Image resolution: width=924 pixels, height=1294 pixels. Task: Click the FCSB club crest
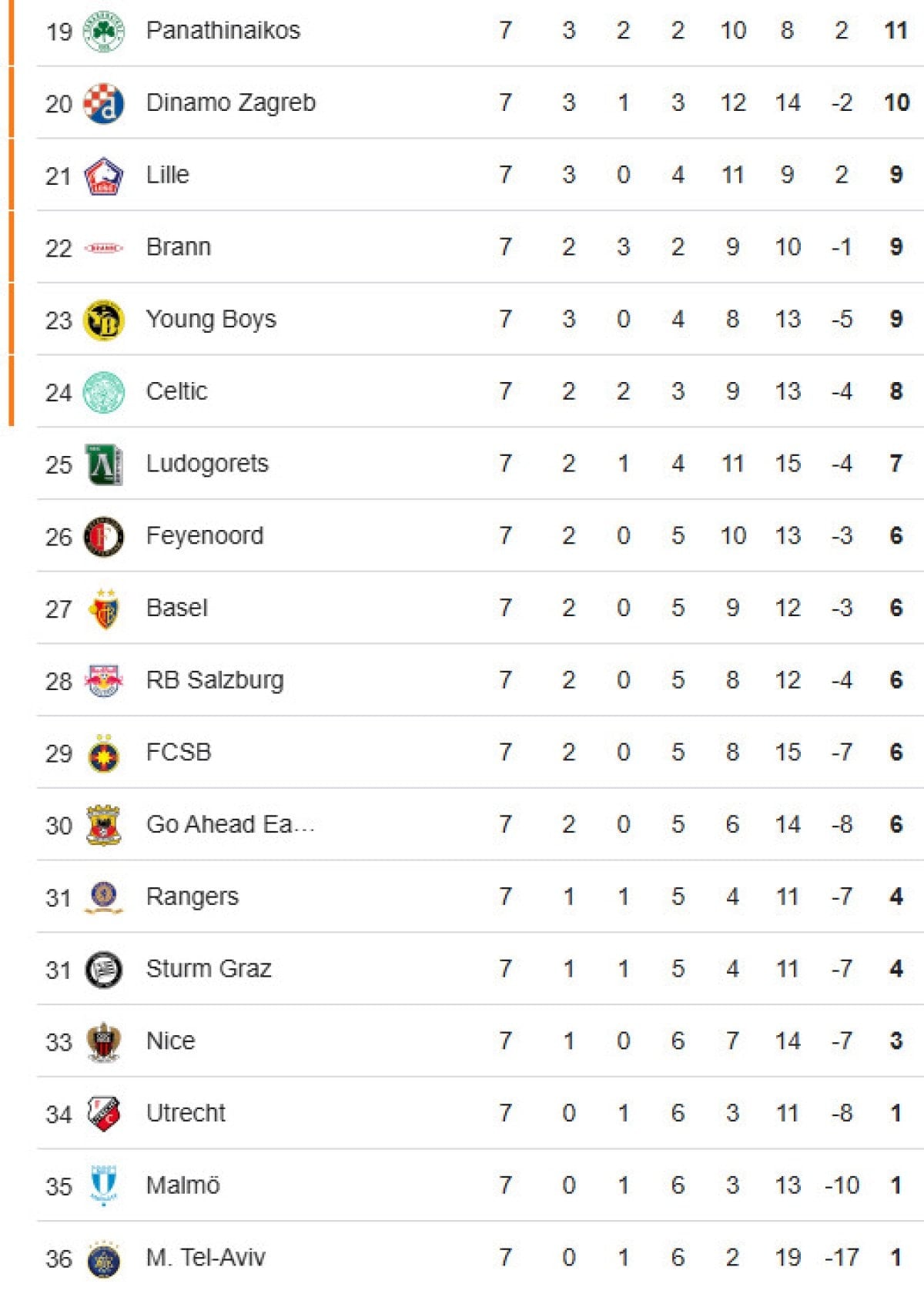[x=103, y=753]
